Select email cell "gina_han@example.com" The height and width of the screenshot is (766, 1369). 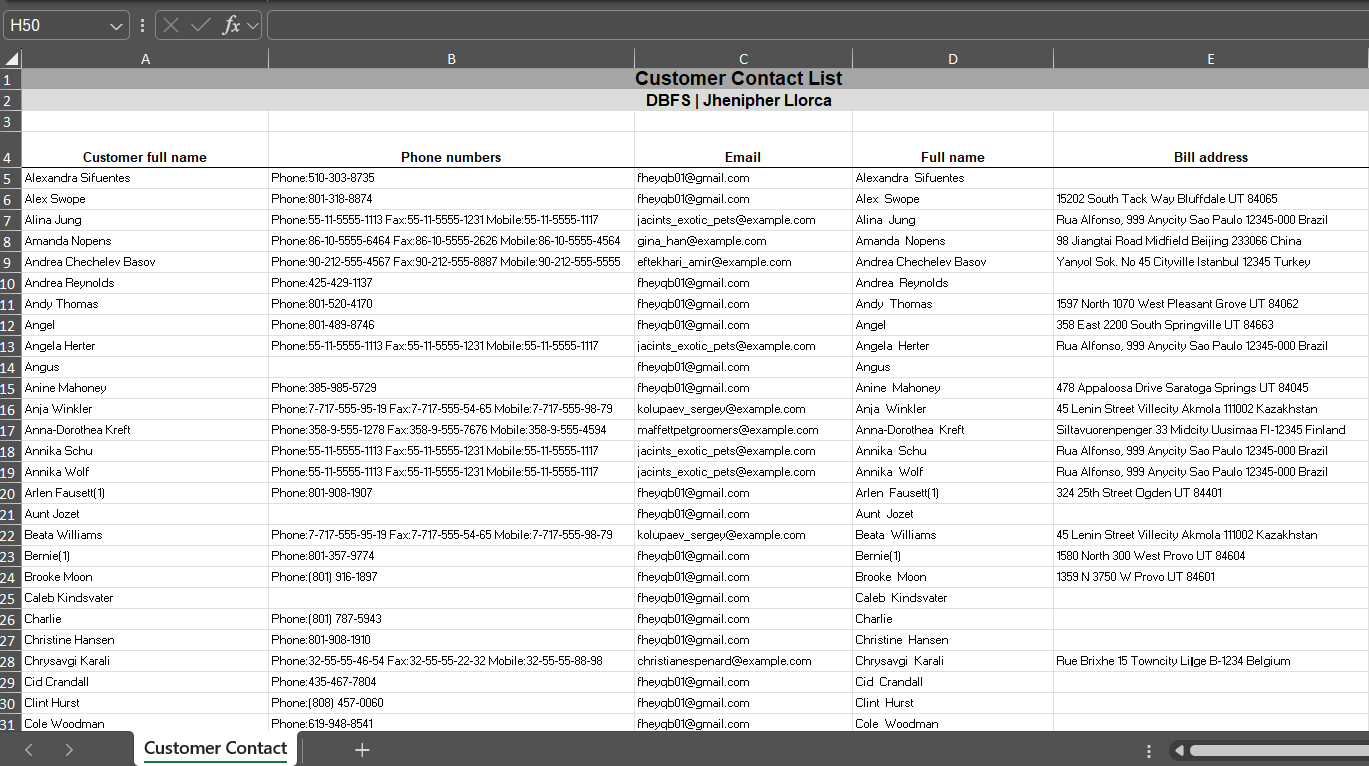[743, 241]
